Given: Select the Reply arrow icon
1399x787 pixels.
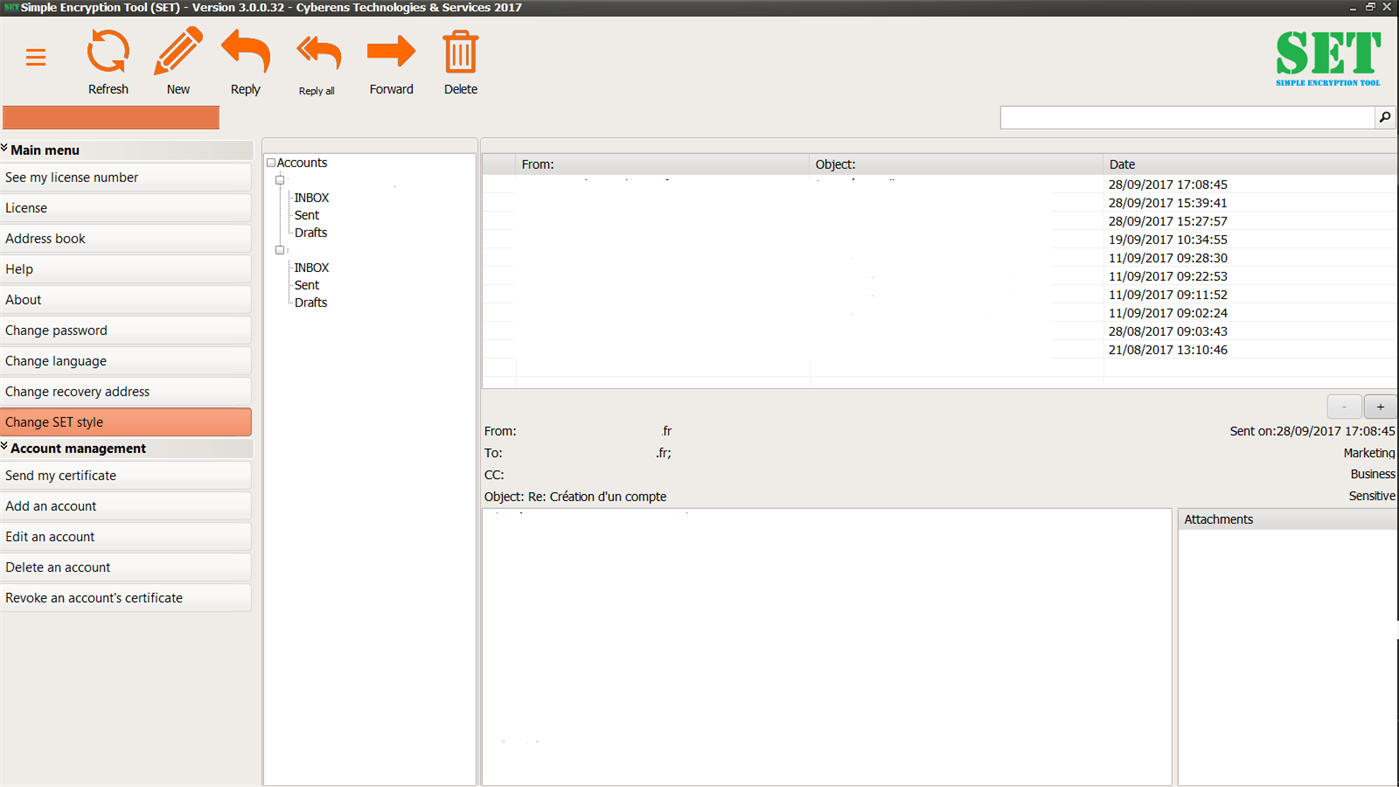Looking at the screenshot, I should 245,51.
